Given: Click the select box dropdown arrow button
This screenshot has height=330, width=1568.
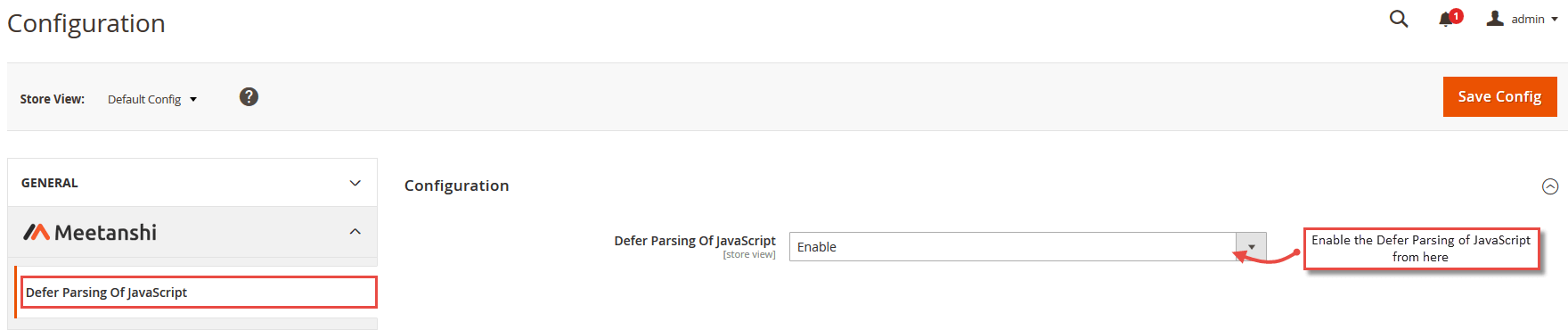Looking at the screenshot, I should coord(1251,247).
